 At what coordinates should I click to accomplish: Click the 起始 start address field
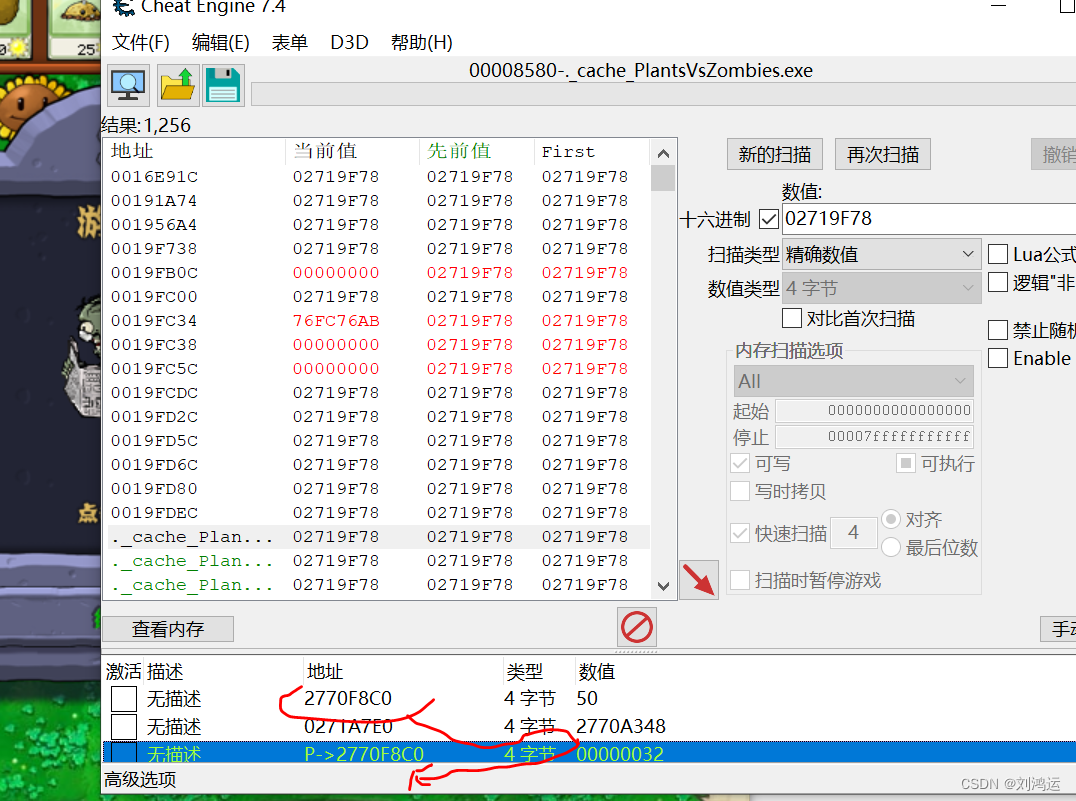coord(874,410)
